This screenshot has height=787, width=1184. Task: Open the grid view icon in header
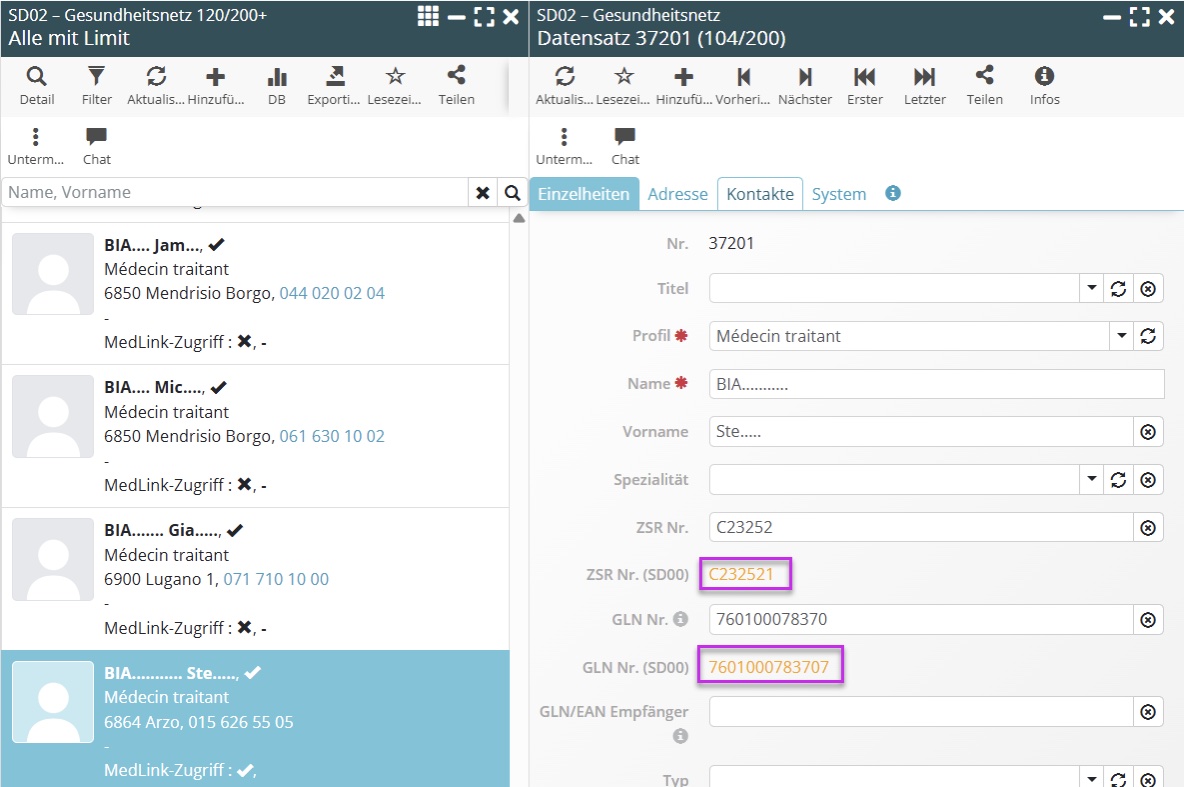(428, 16)
